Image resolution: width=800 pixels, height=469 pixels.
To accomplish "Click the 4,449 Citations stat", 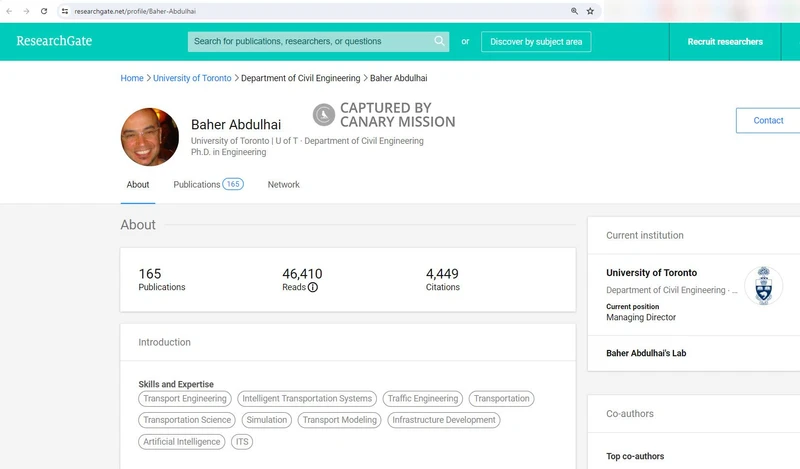I will coord(442,280).
